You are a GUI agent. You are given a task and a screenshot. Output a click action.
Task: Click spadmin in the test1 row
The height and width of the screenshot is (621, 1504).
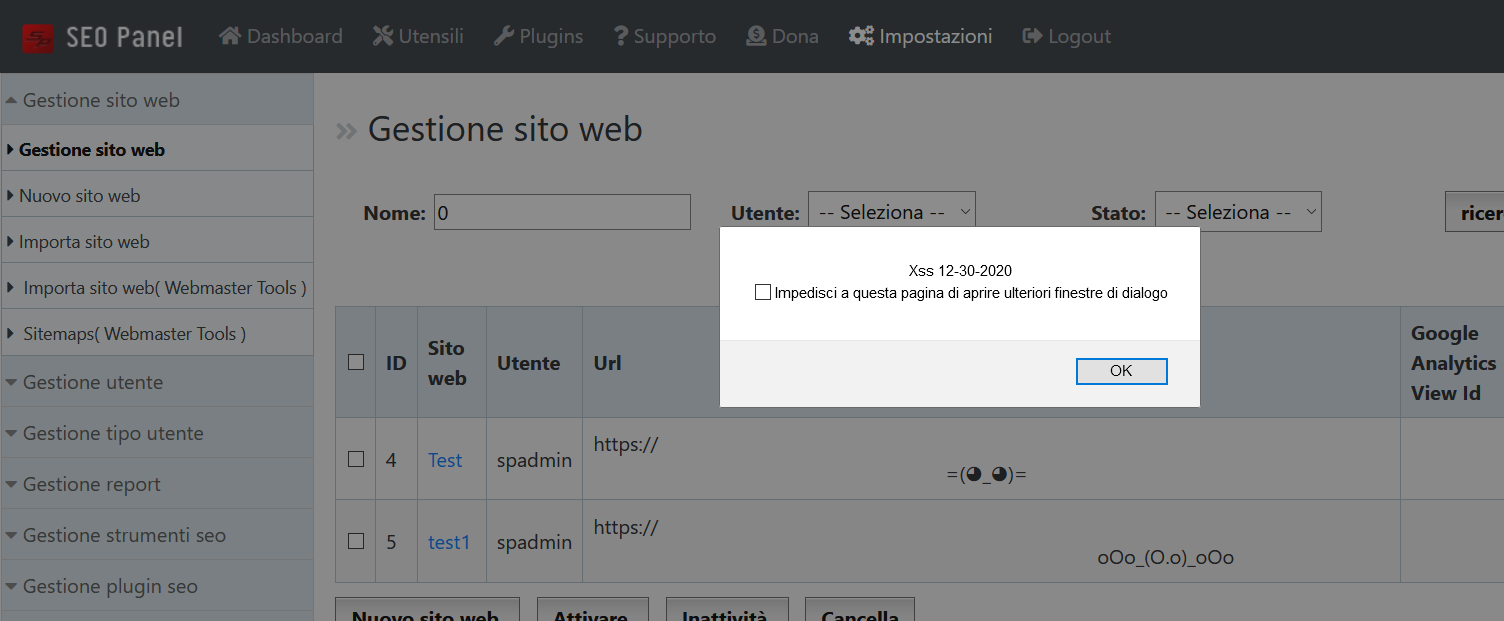[534, 542]
